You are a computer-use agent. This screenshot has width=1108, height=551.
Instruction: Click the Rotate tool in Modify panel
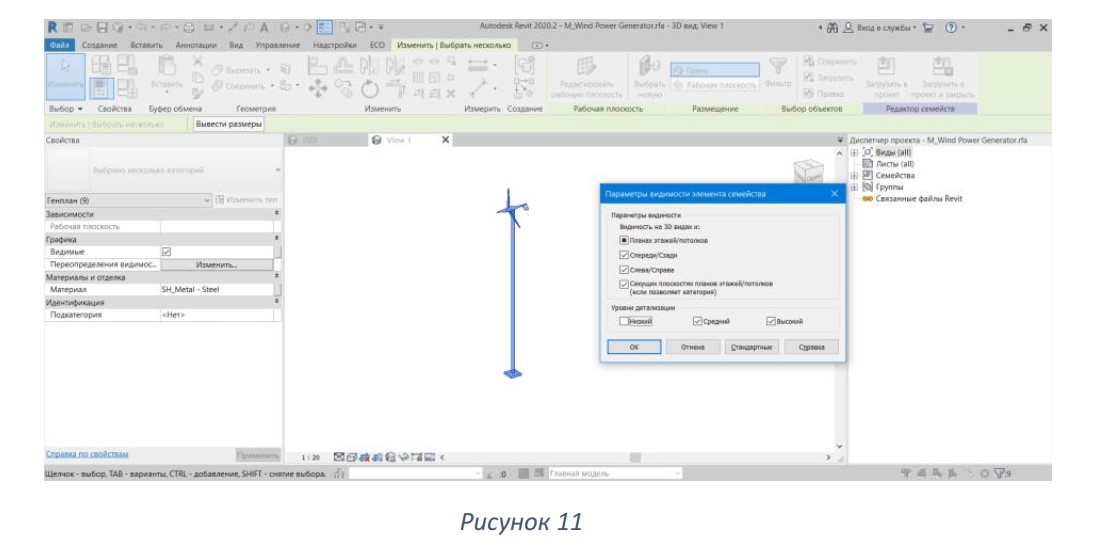pos(370,90)
